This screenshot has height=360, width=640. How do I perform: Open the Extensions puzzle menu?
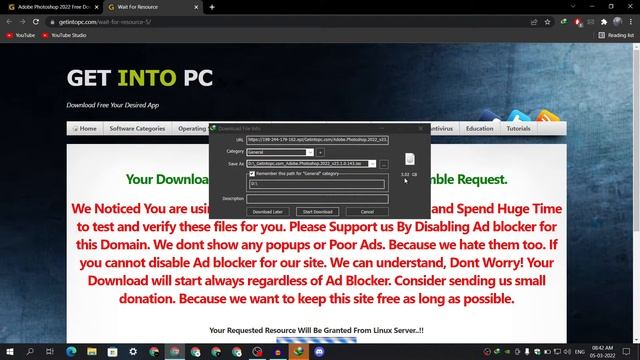pos(604,22)
